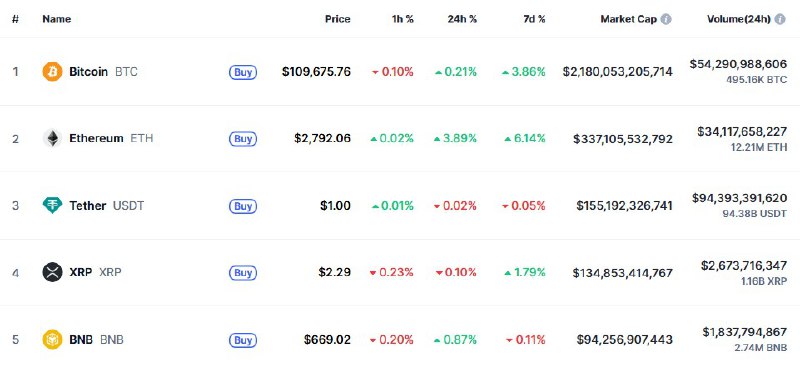Buy Bitcoin using its Buy button
The height and width of the screenshot is (372, 800).
pyautogui.click(x=243, y=72)
